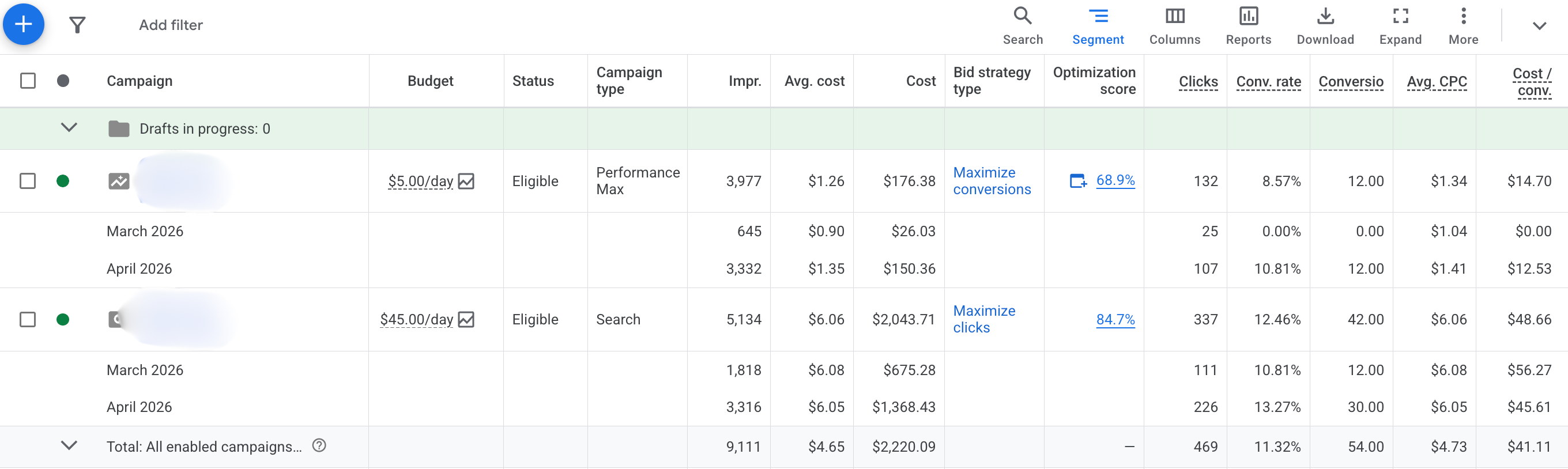
Task: Open Reports from the toolbar
Action: click(x=1248, y=25)
